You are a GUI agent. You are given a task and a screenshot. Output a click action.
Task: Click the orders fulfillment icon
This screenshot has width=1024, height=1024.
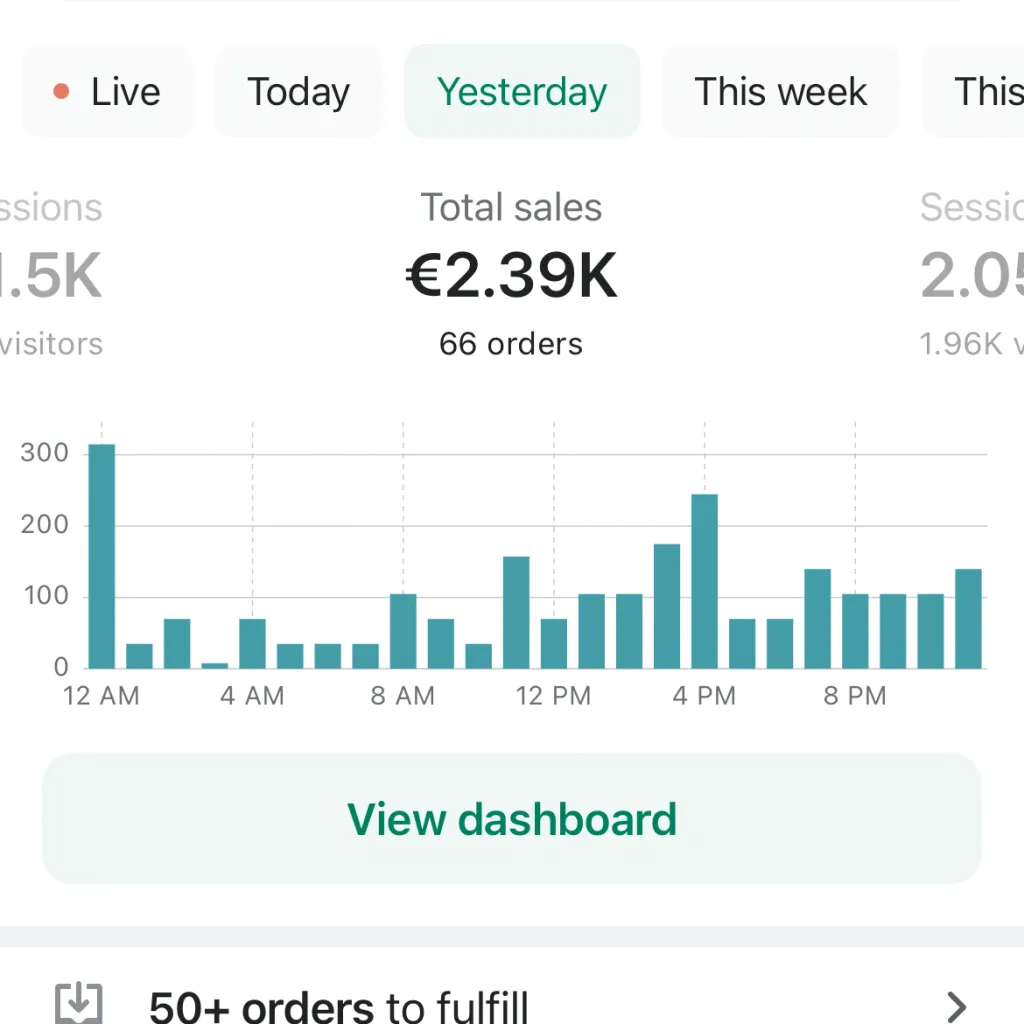pos(78,1005)
